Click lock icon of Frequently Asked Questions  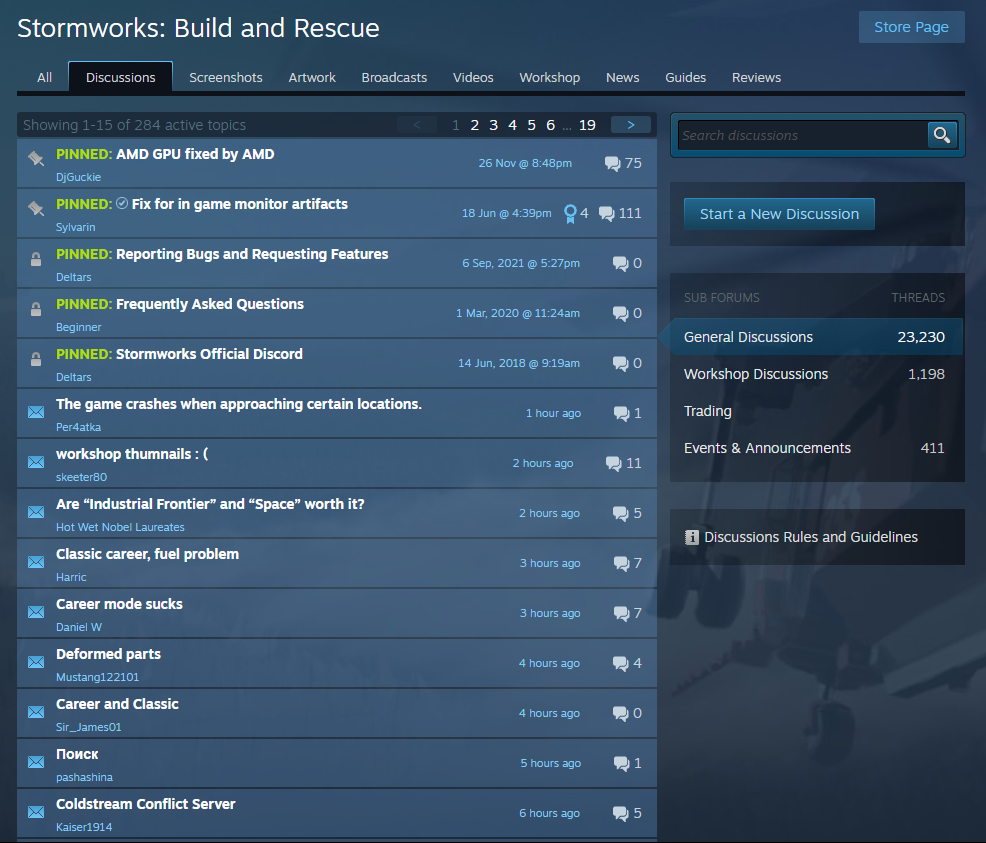coord(36,309)
